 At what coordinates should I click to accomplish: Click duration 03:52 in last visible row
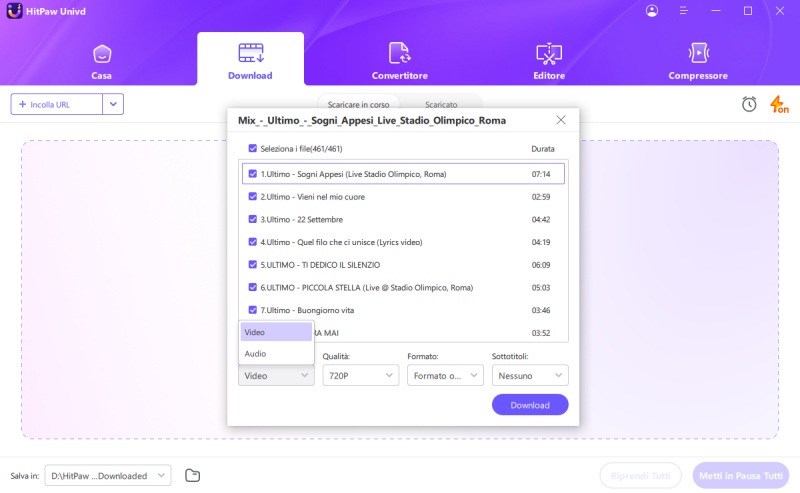[541, 333]
